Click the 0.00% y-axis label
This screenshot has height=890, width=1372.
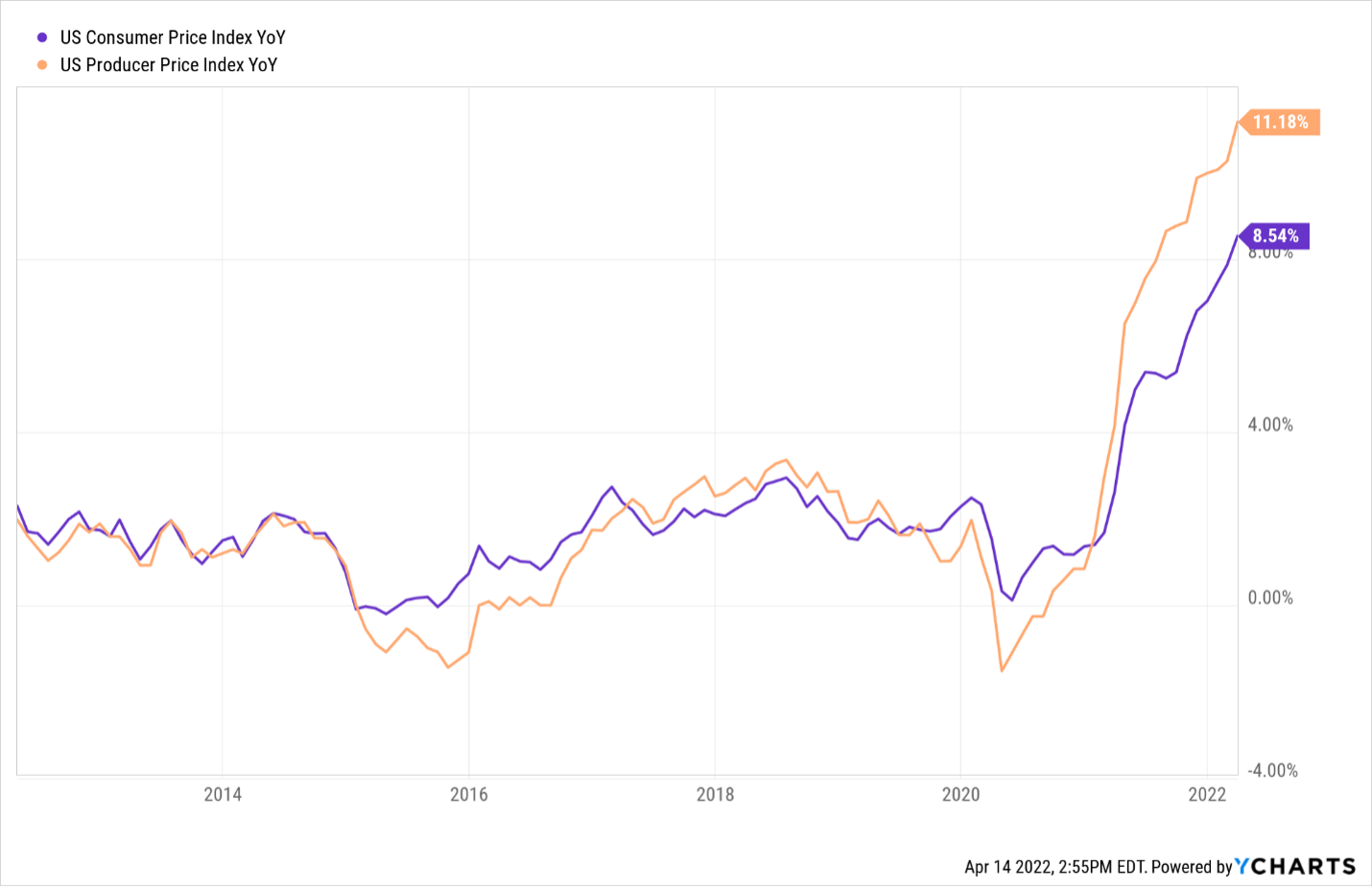point(1270,597)
